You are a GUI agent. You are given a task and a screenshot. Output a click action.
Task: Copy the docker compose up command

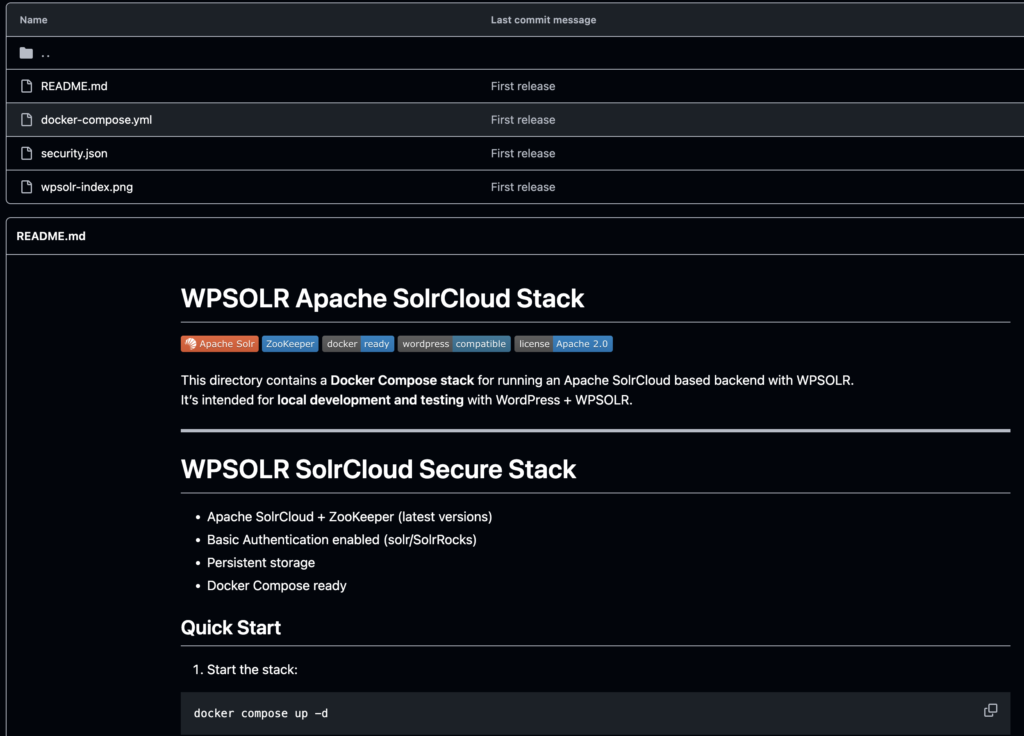[x=990, y=711]
